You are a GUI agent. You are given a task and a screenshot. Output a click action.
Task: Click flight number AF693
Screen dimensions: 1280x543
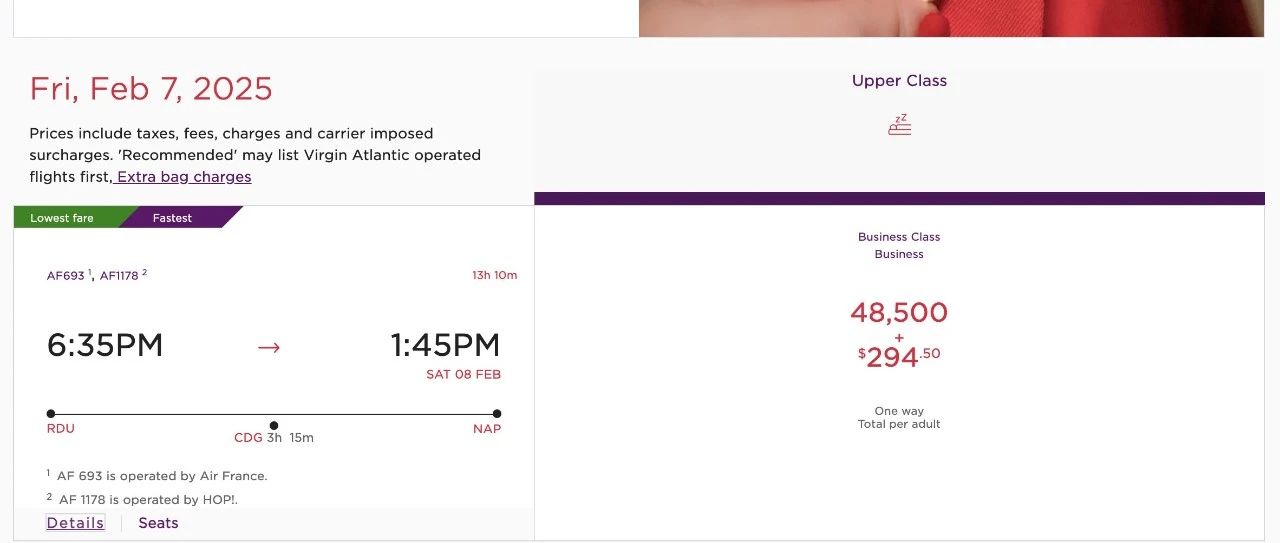pyautogui.click(x=66, y=276)
